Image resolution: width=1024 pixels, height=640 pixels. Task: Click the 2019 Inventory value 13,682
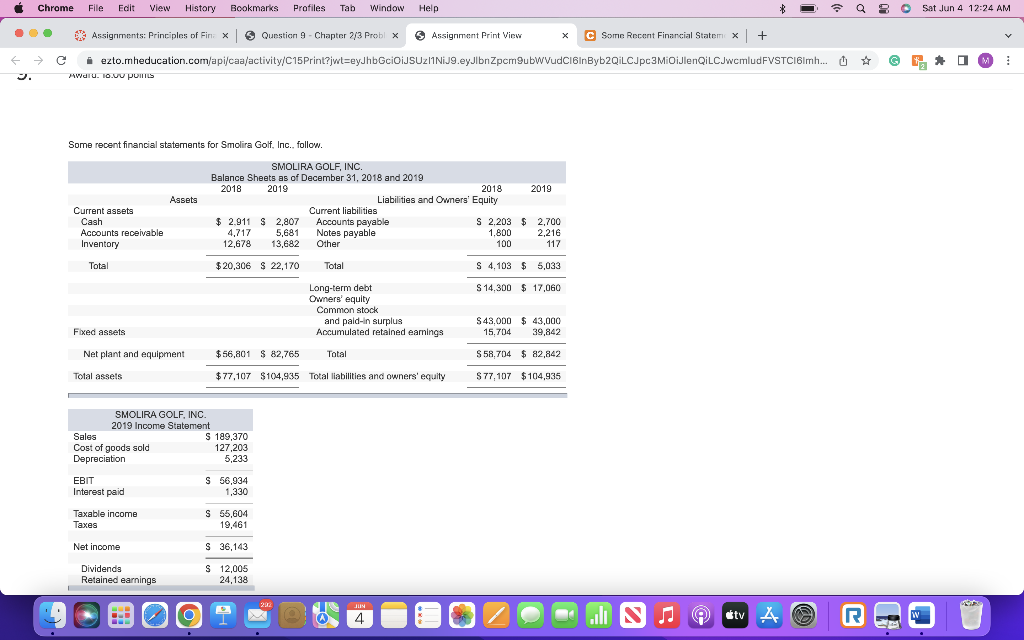pos(285,244)
